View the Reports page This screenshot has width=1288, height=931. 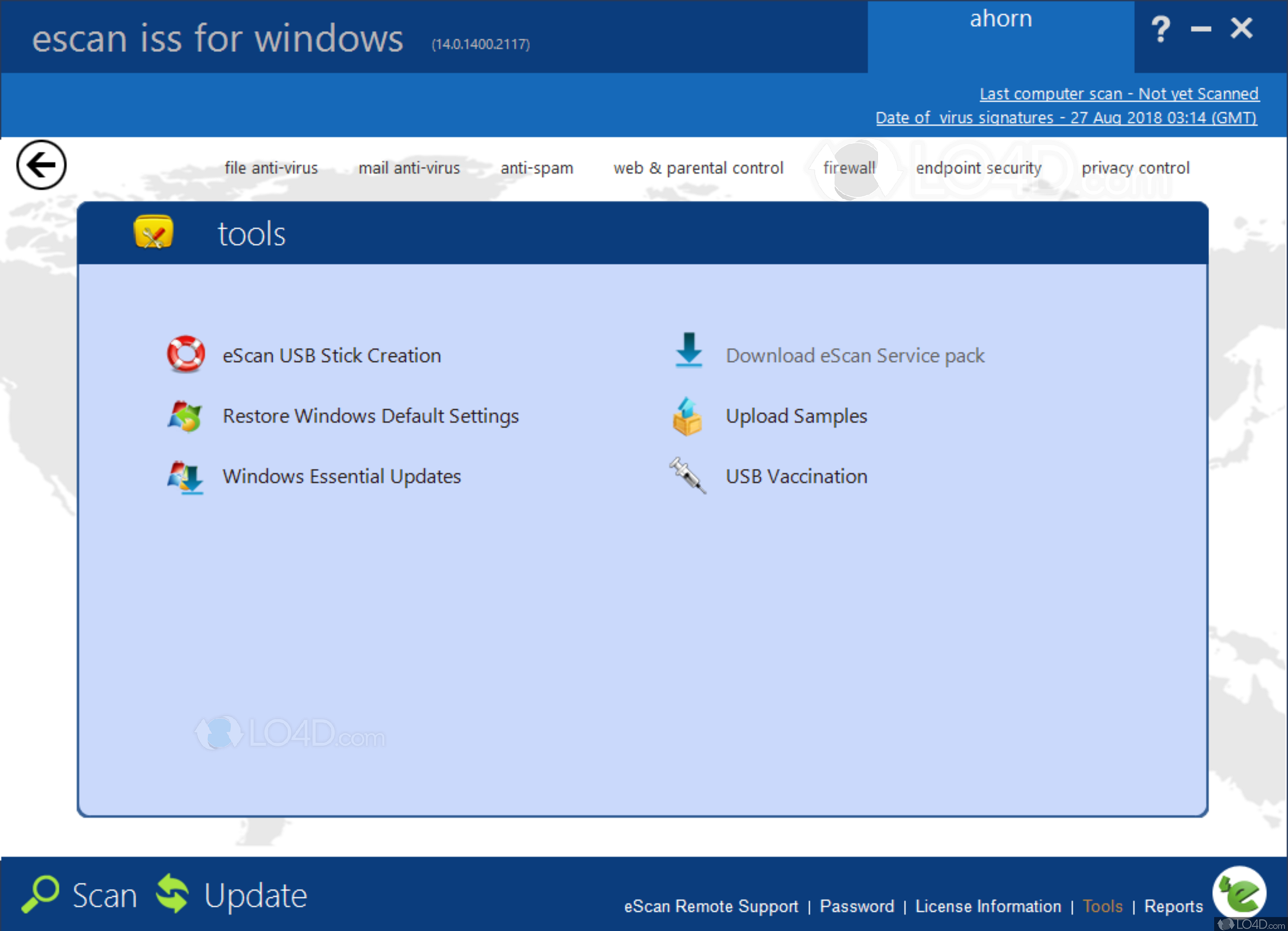click(1173, 906)
